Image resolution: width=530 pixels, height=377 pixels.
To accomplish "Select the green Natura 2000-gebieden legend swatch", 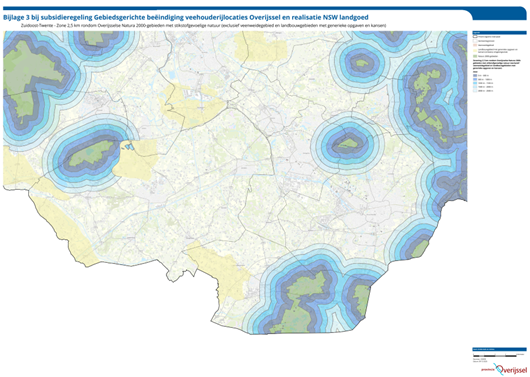I will (x=475, y=56).
